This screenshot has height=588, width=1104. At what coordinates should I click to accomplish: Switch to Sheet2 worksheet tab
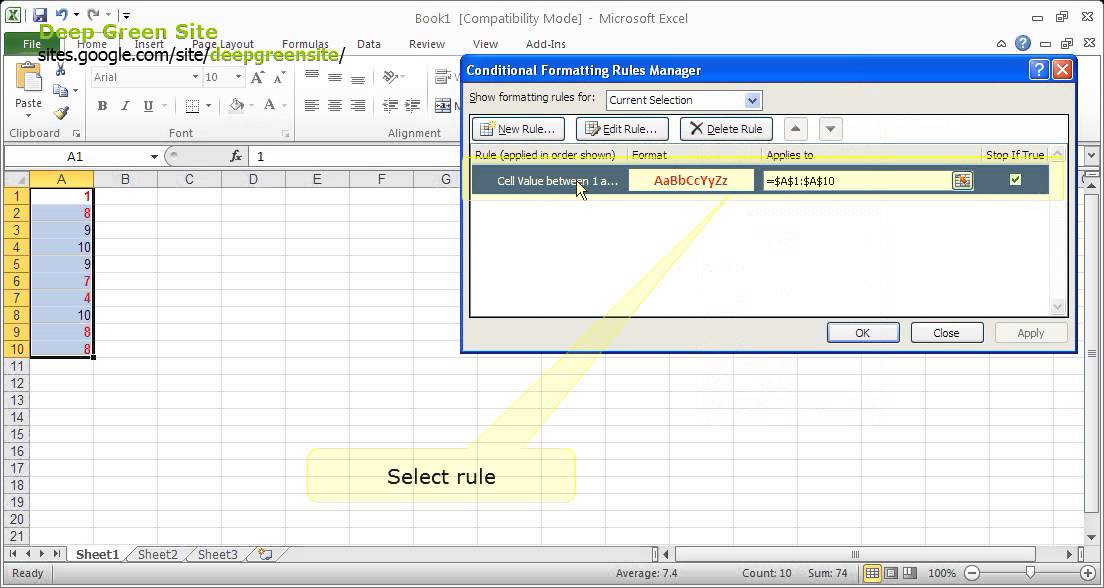pos(158,555)
